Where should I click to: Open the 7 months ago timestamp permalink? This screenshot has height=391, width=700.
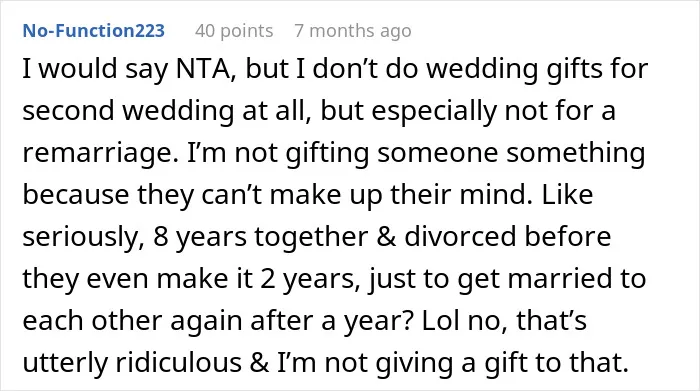click(353, 31)
